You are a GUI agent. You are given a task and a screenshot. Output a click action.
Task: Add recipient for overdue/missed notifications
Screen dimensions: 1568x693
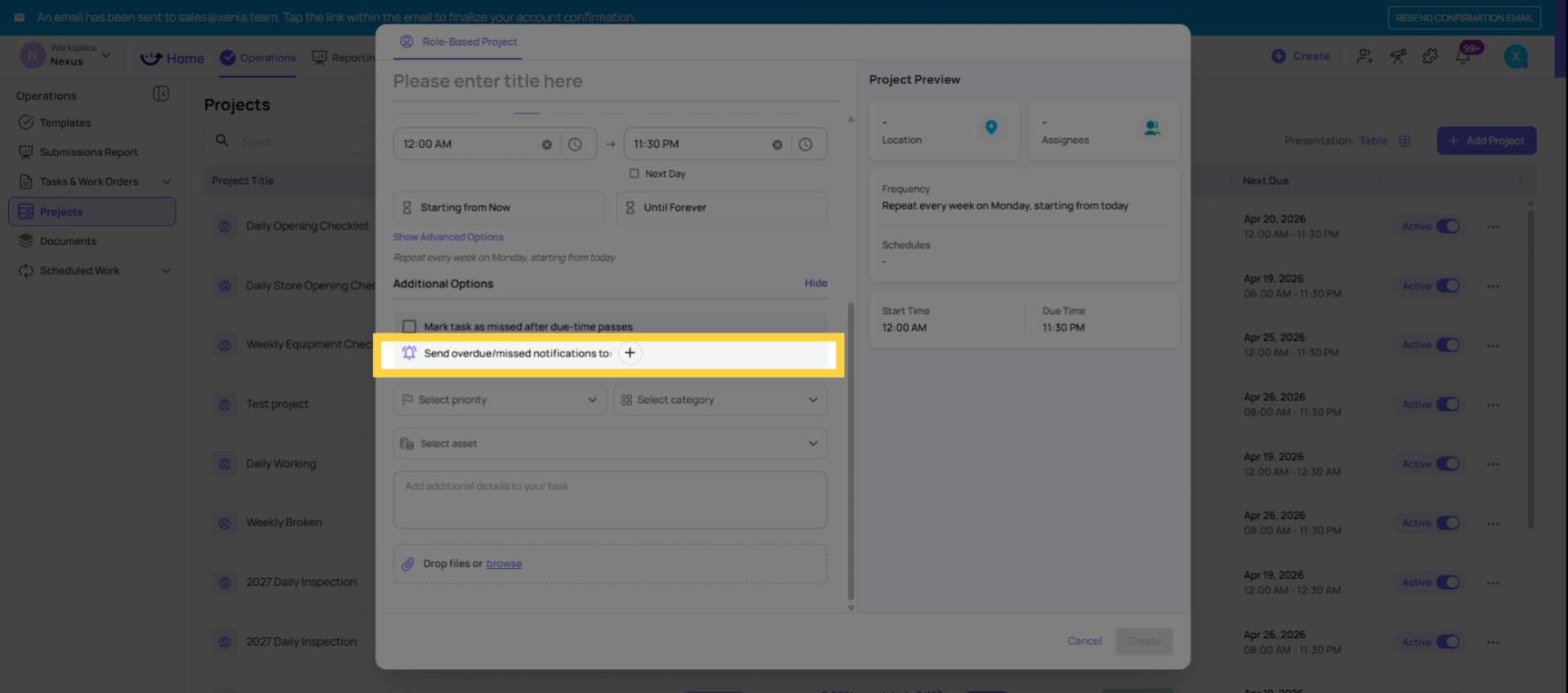point(630,353)
